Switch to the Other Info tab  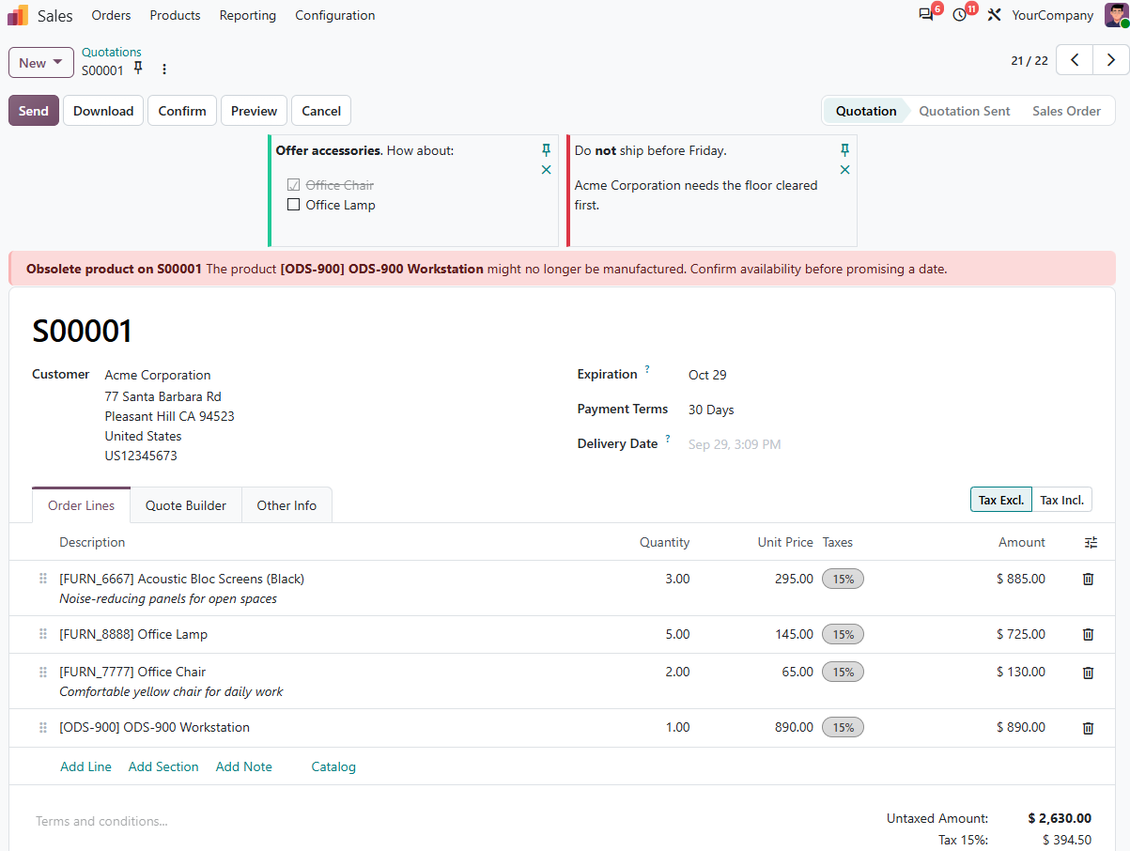click(x=287, y=505)
